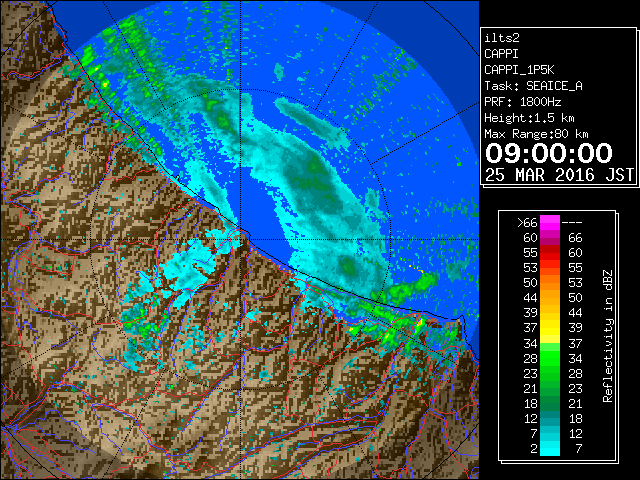Screen dimensions: 640x480
Task: Click the 09:00:00 timestamp
Action: click(549, 153)
